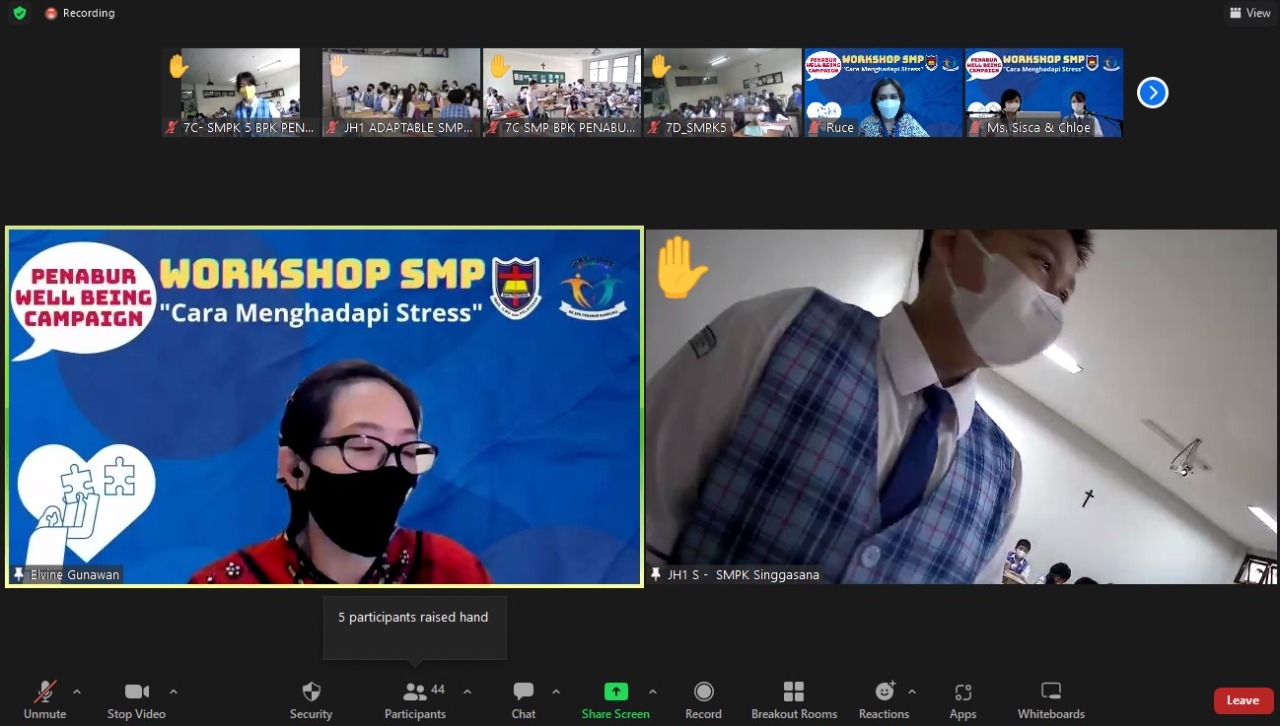Click the pin icon beside JH1 S - SMPK Singgasana
Image resolution: width=1280 pixels, height=726 pixels.
pyautogui.click(x=655, y=575)
